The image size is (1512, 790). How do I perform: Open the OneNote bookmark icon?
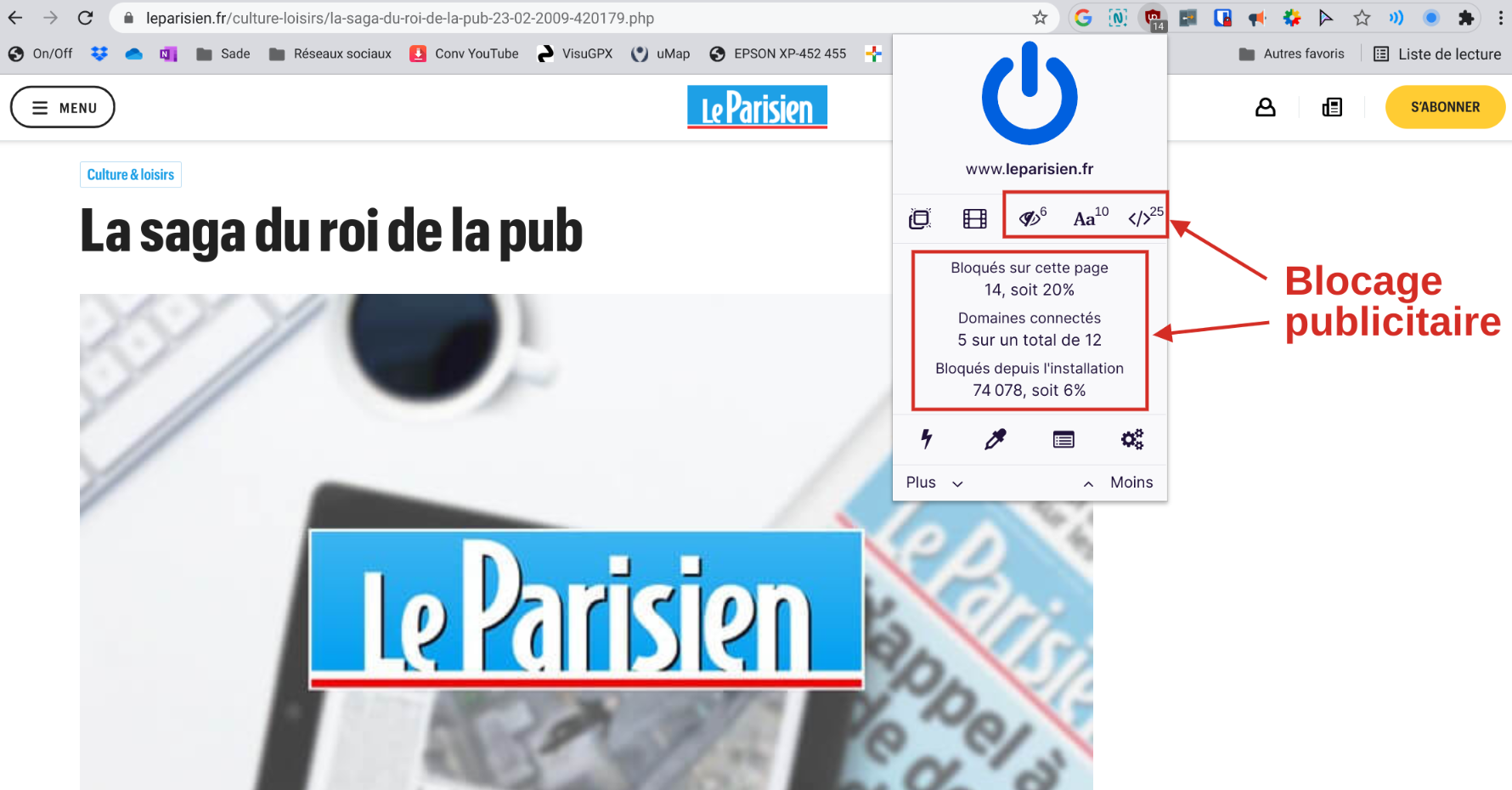tap(168, 54)
